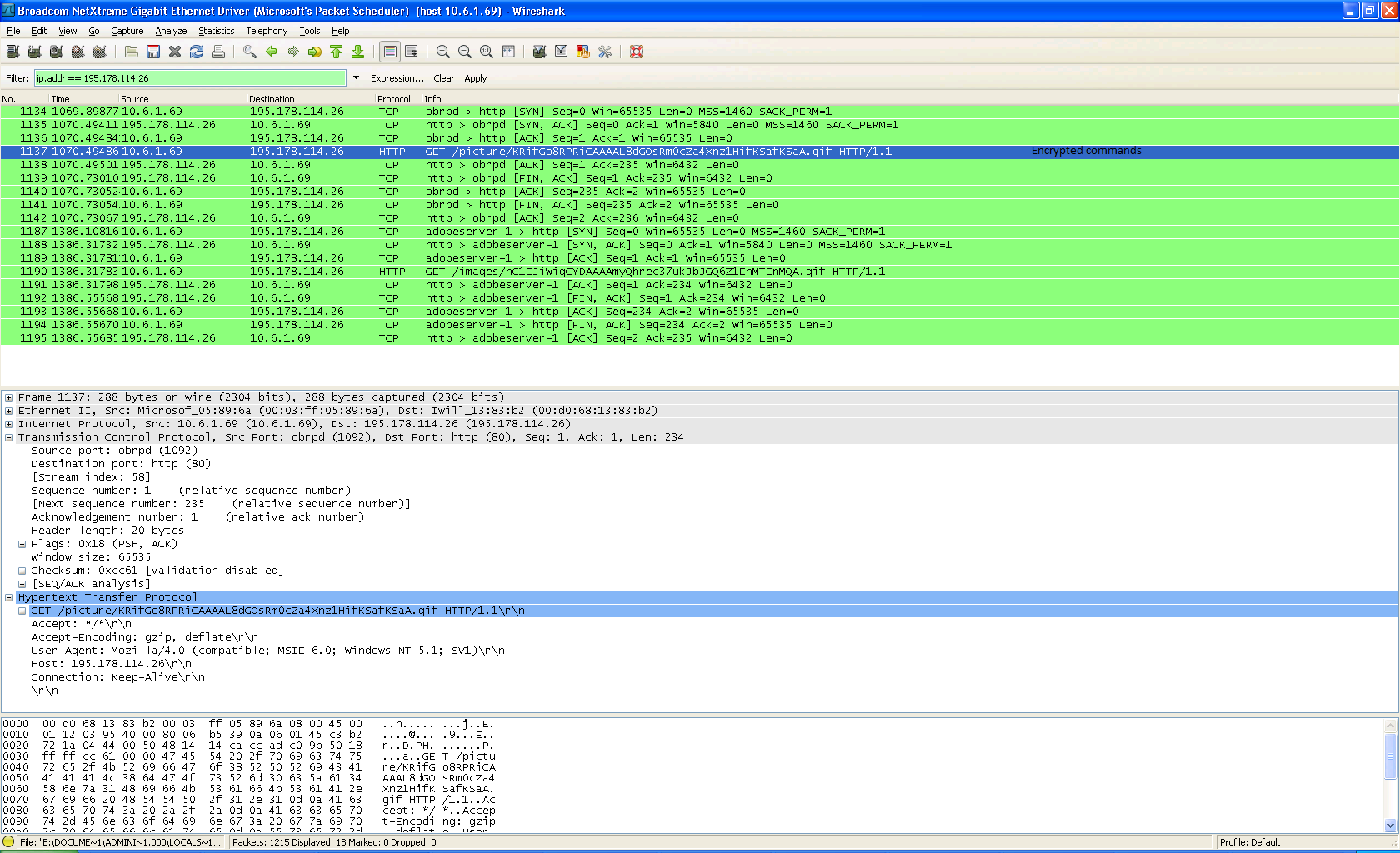The image size is (1400, 853).
Task: Select packet 1134 SYN row
Action: pos(698,112)
